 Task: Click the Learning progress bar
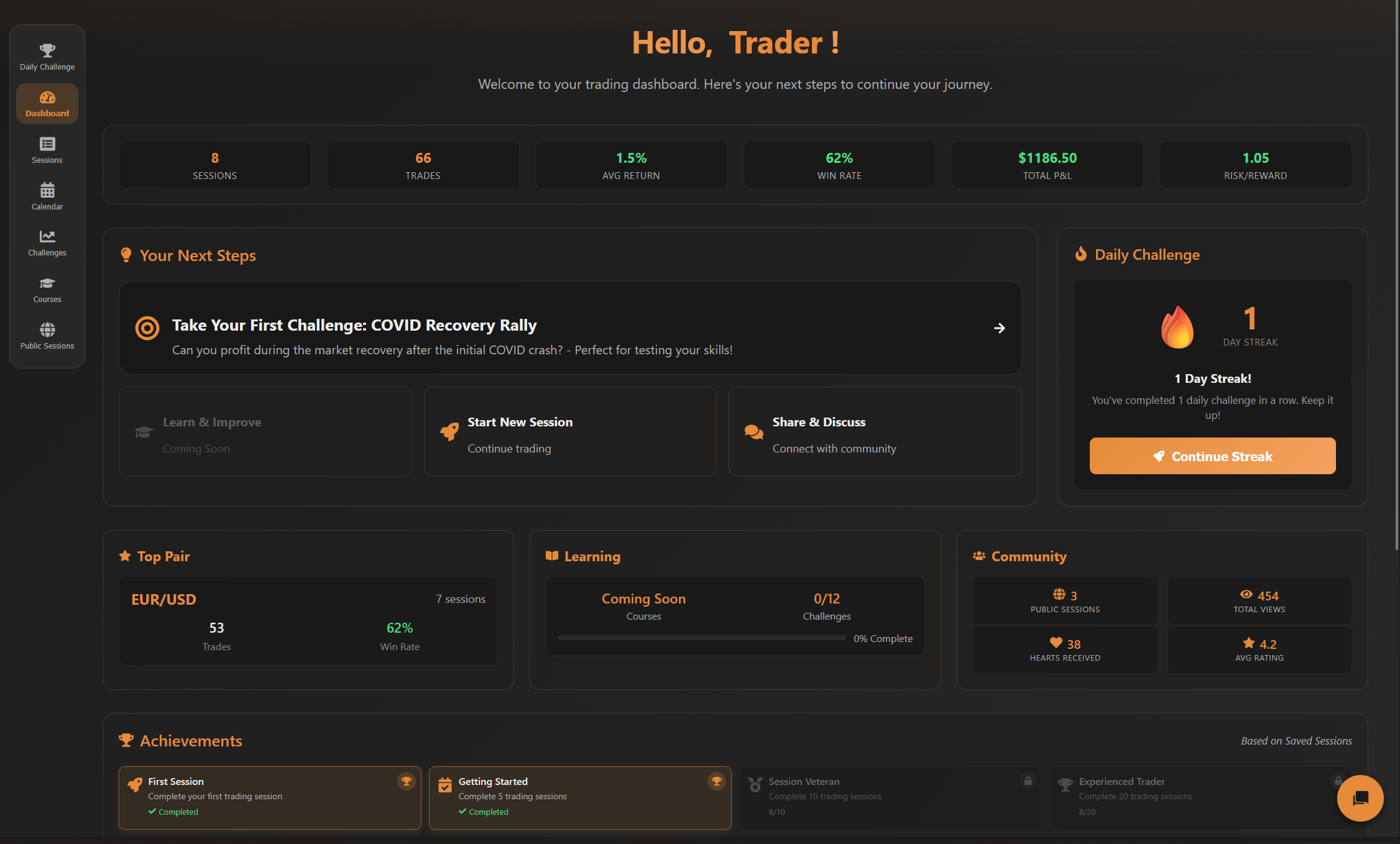[701, 638]
